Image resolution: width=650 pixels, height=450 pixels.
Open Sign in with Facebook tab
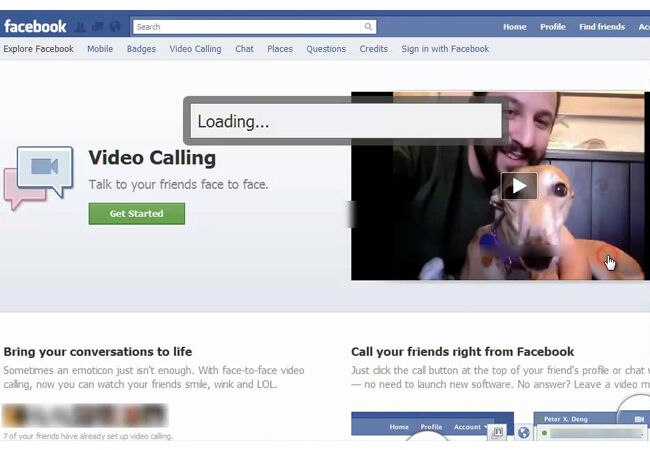pyautogui.click(x=445, y=49)
